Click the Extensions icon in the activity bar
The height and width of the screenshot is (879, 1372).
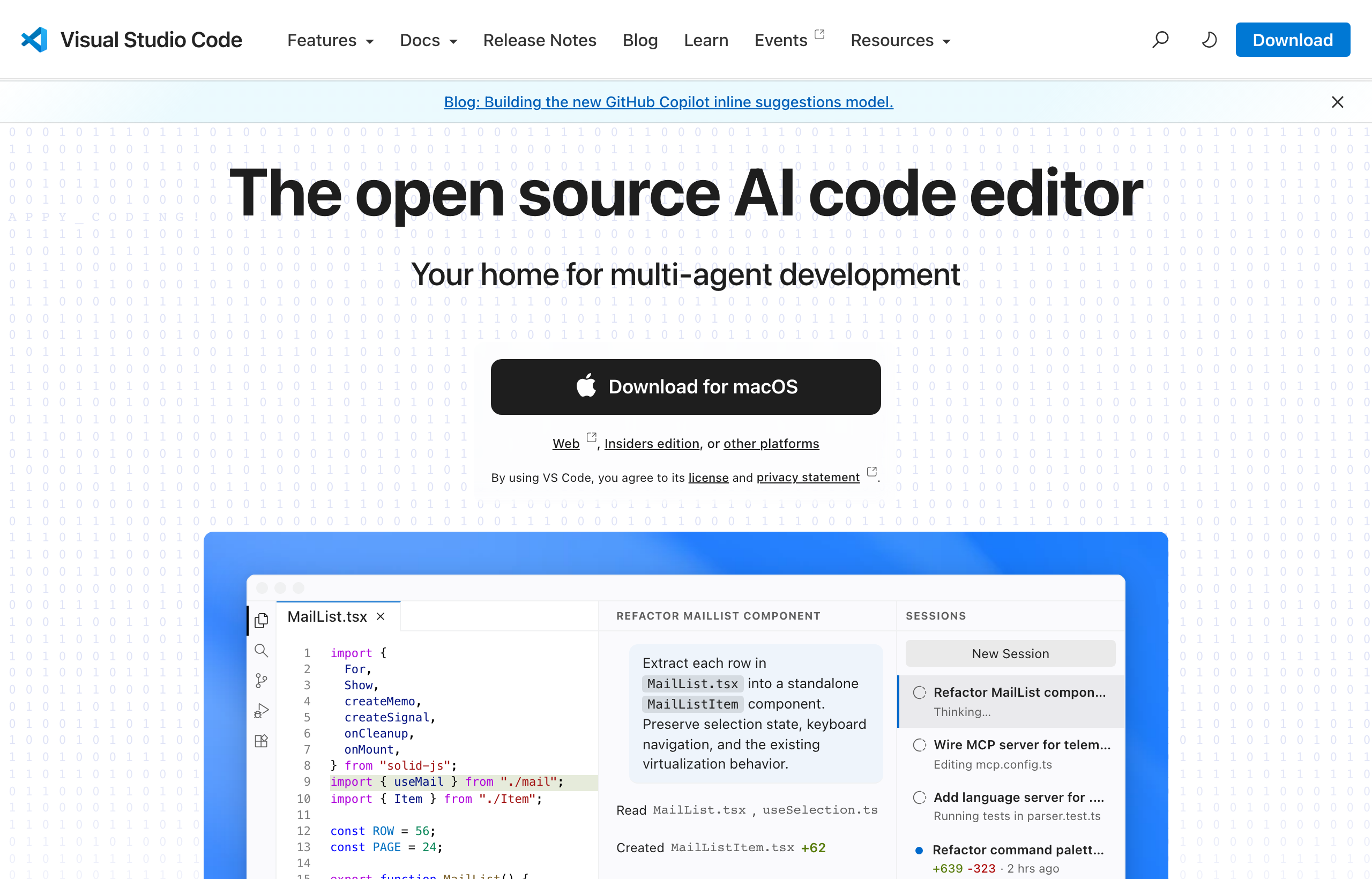point(262,741)
